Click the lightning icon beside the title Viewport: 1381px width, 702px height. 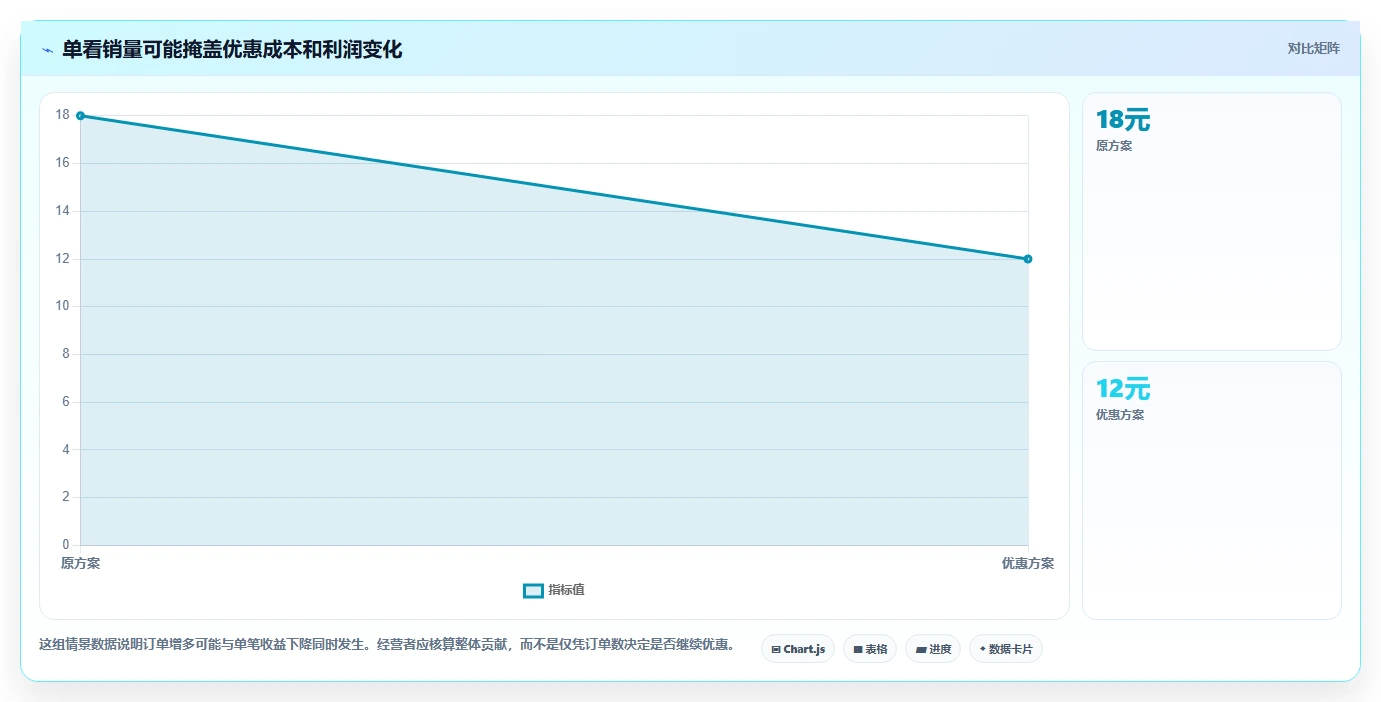pyautogui.click(x=47, y=50)
